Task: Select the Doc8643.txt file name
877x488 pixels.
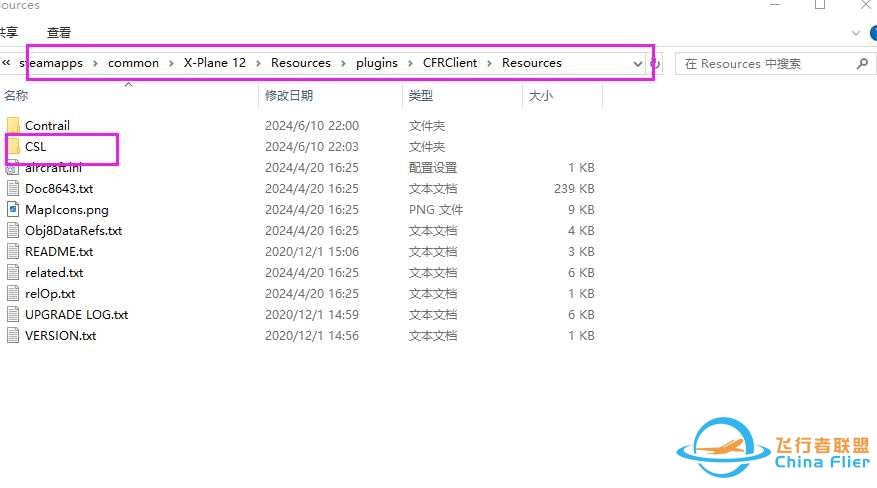Action: click(59, 188)
